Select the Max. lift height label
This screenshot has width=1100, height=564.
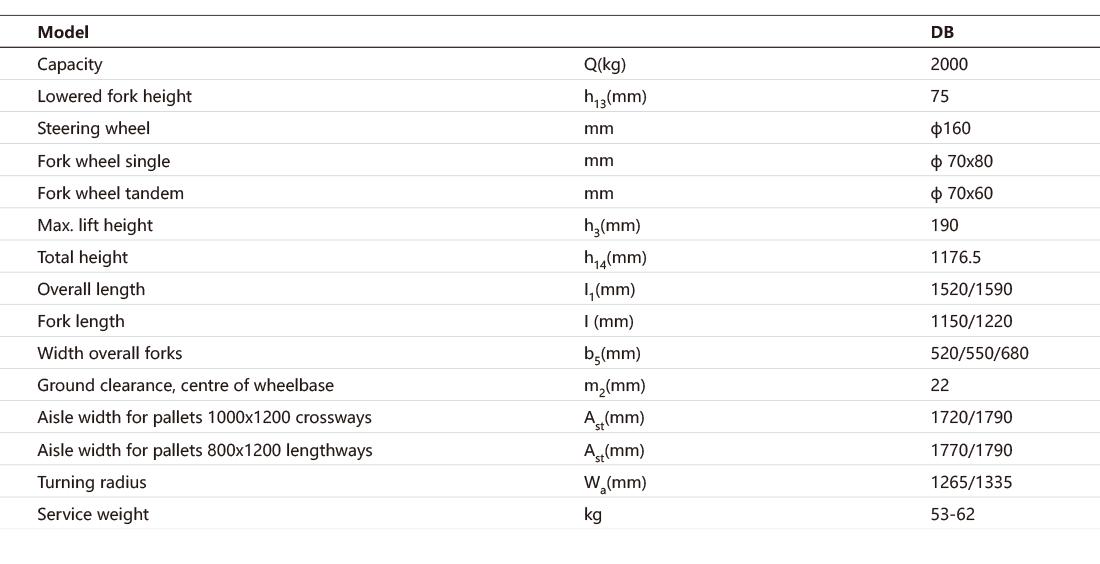(95, 225)
